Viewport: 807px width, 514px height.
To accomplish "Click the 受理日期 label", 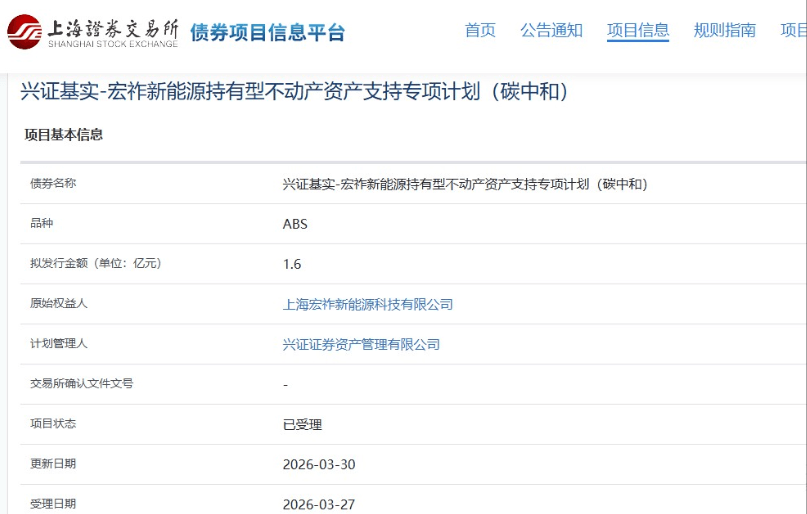I will tap(53, 504).
